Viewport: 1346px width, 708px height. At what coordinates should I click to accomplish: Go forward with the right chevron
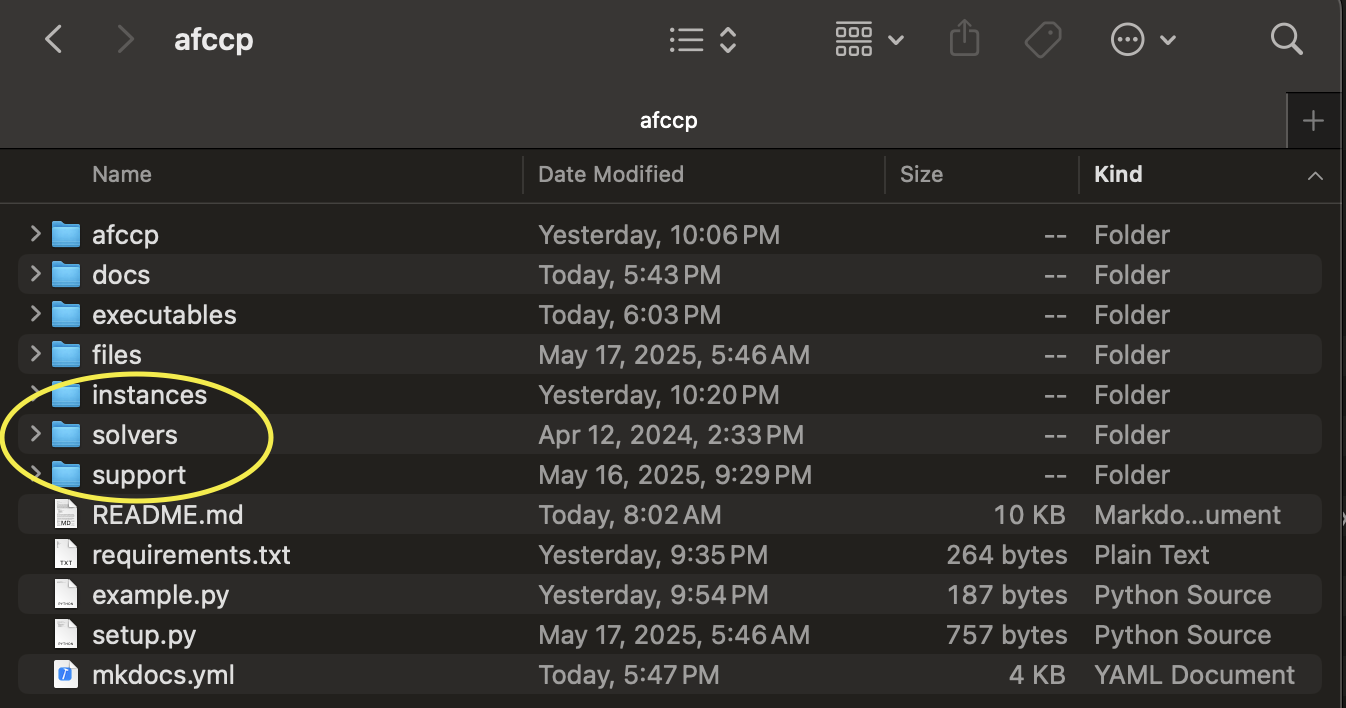126,40
